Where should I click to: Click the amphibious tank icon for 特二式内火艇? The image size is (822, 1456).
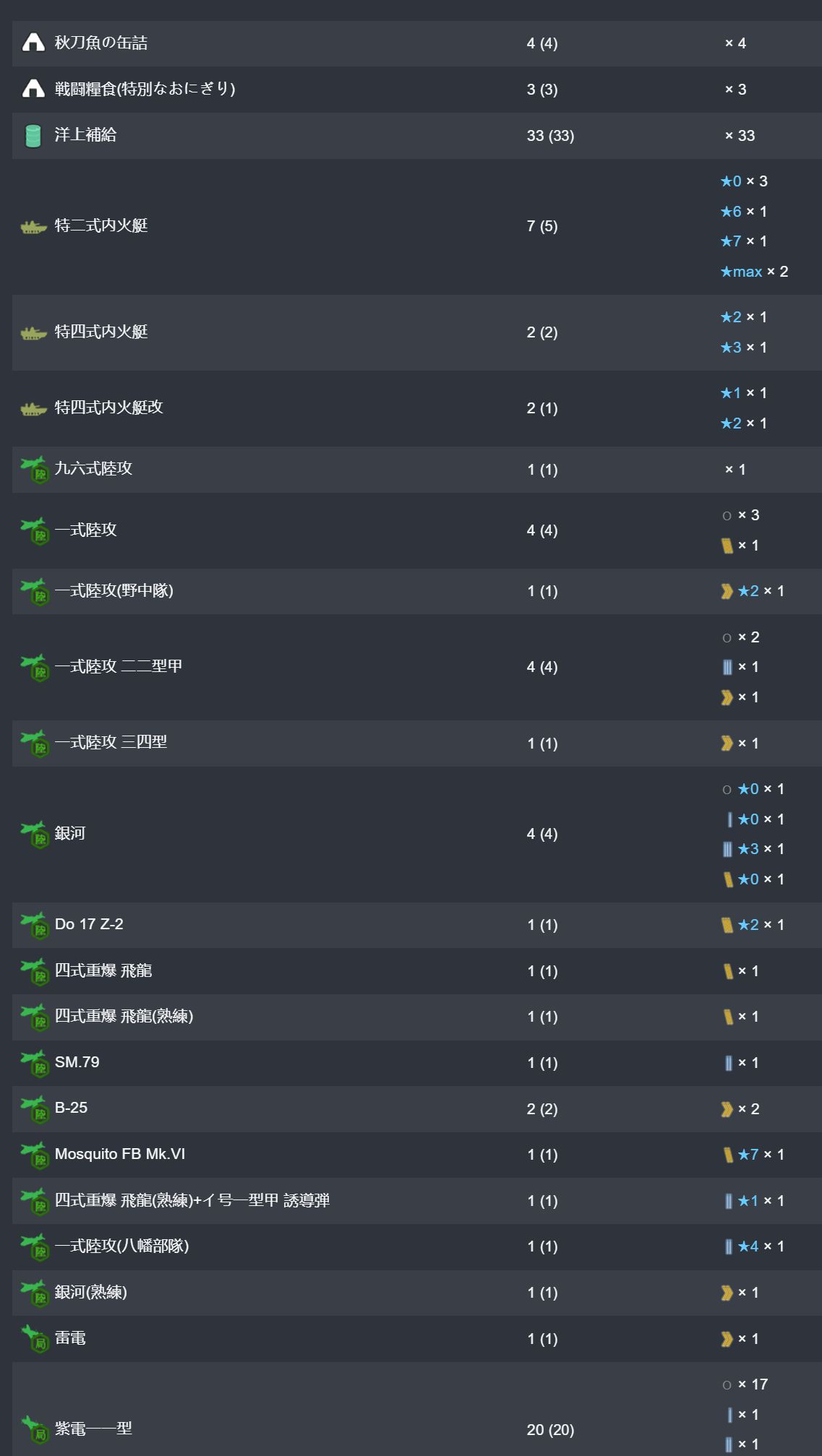(x=33, y=227)
